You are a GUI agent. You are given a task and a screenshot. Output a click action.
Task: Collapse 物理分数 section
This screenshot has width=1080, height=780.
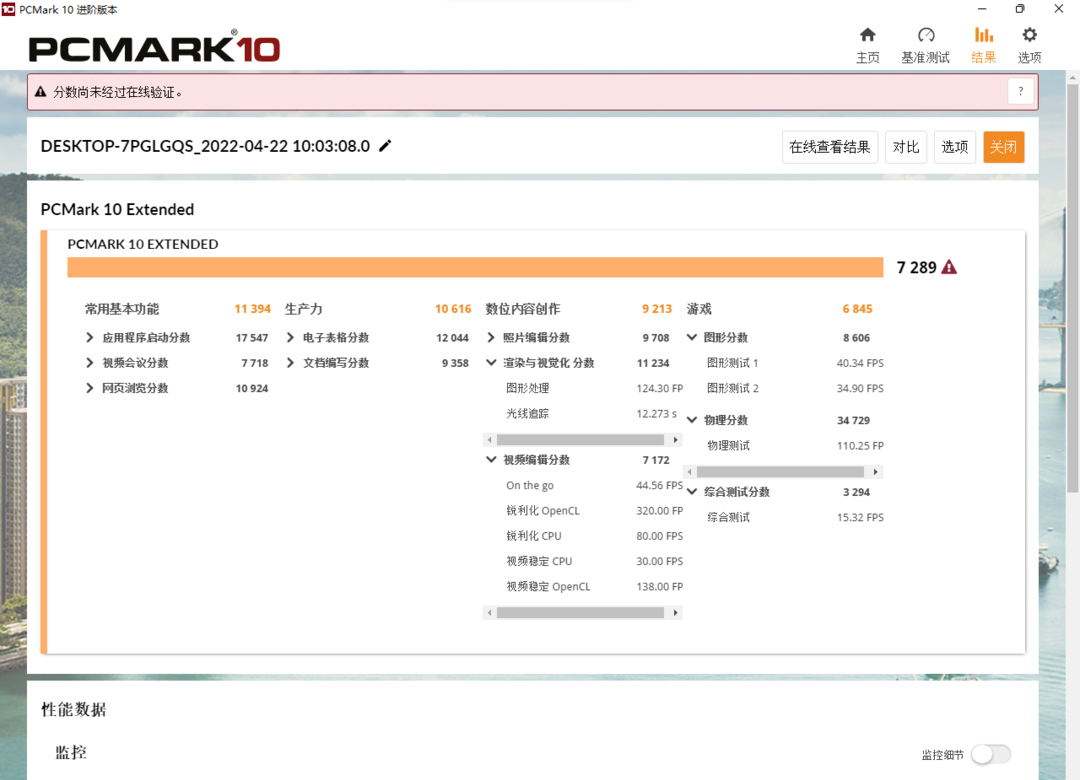692,420
